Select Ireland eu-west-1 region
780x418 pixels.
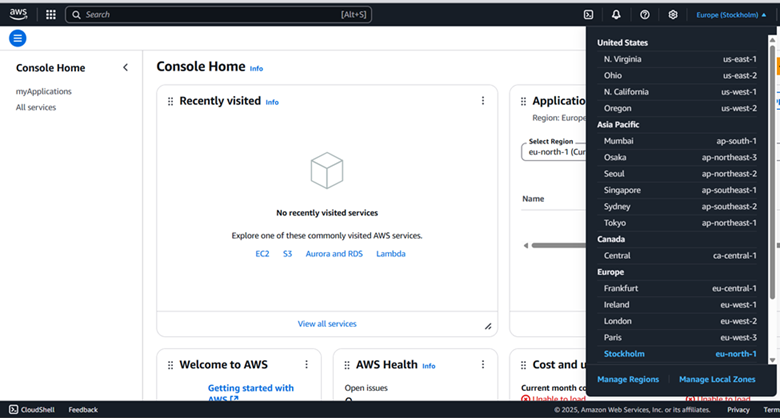(x=677, y=305)
